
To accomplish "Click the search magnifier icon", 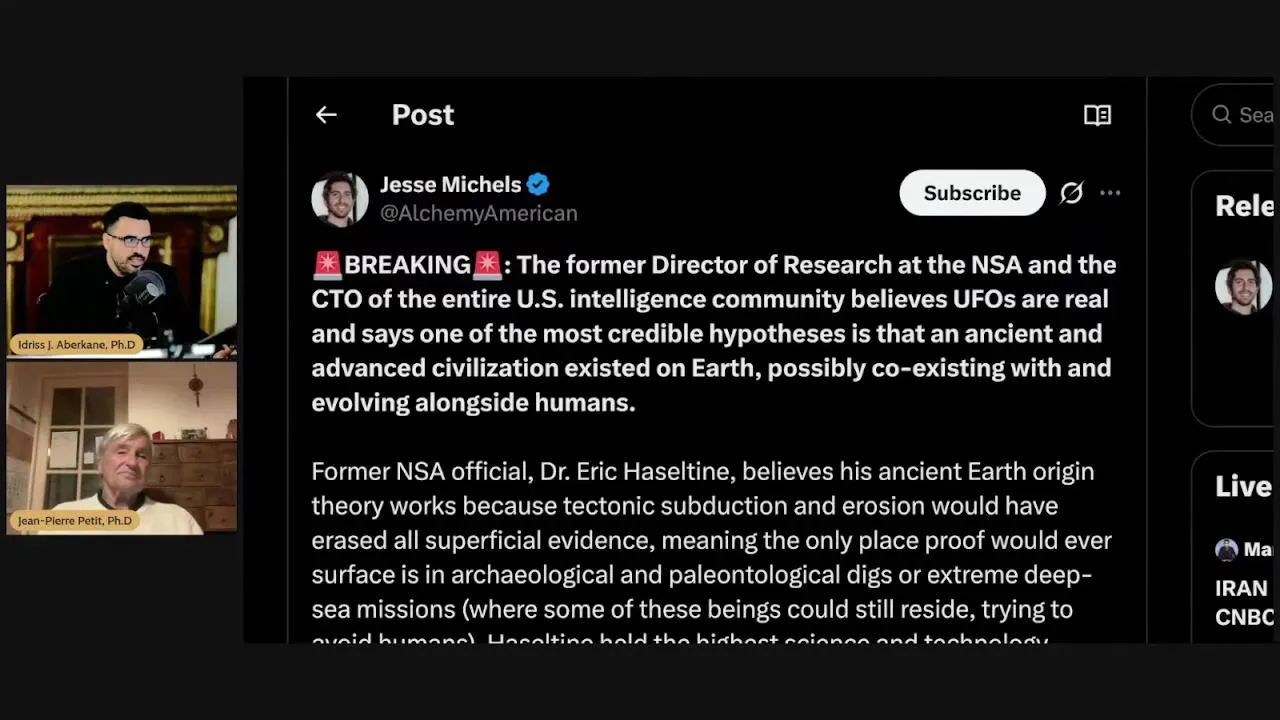I will (x=1221, y=115).
